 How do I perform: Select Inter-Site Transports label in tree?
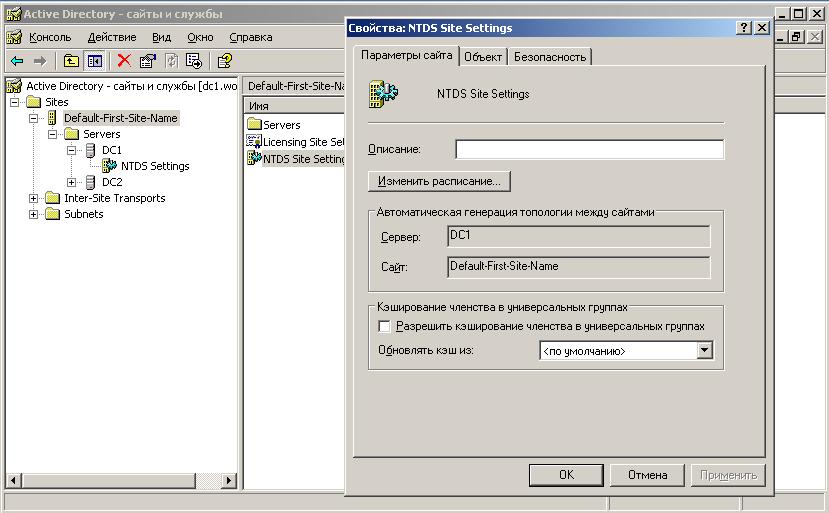click(115, 198)
